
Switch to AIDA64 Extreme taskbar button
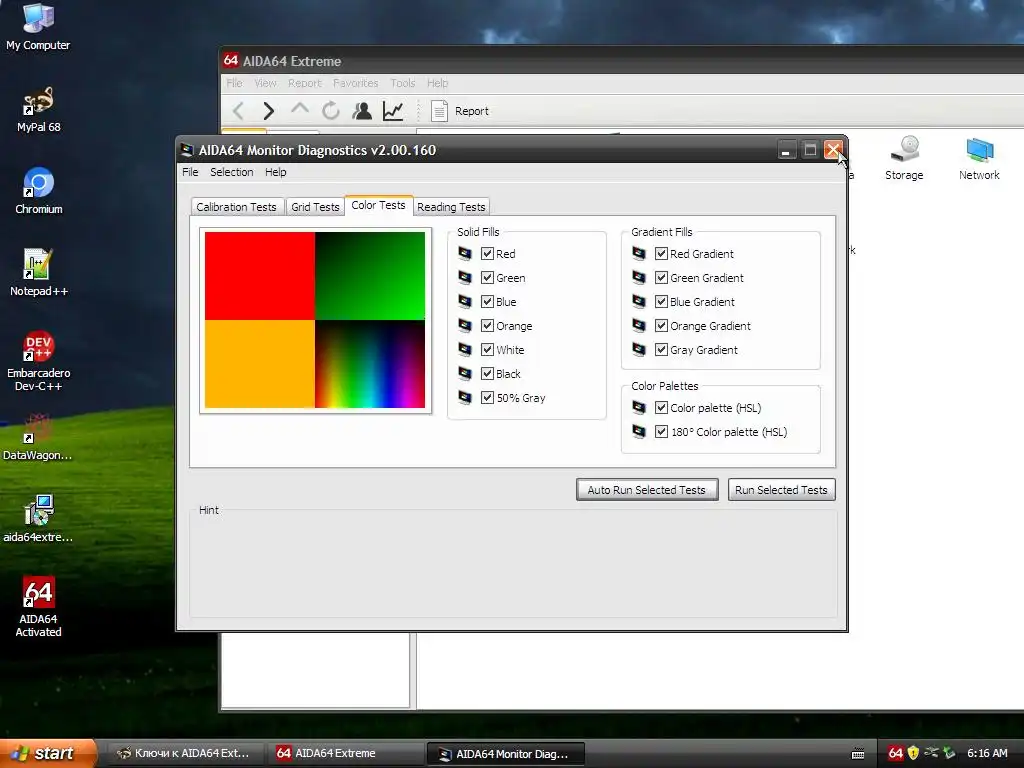[x=344, y=753]
